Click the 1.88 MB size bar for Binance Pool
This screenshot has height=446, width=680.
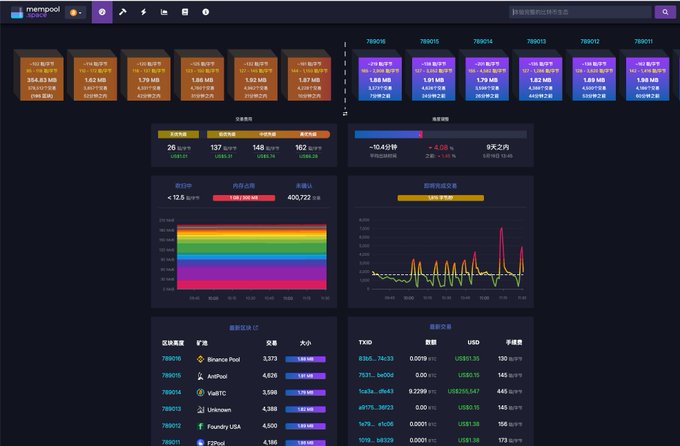coord(305,359)
